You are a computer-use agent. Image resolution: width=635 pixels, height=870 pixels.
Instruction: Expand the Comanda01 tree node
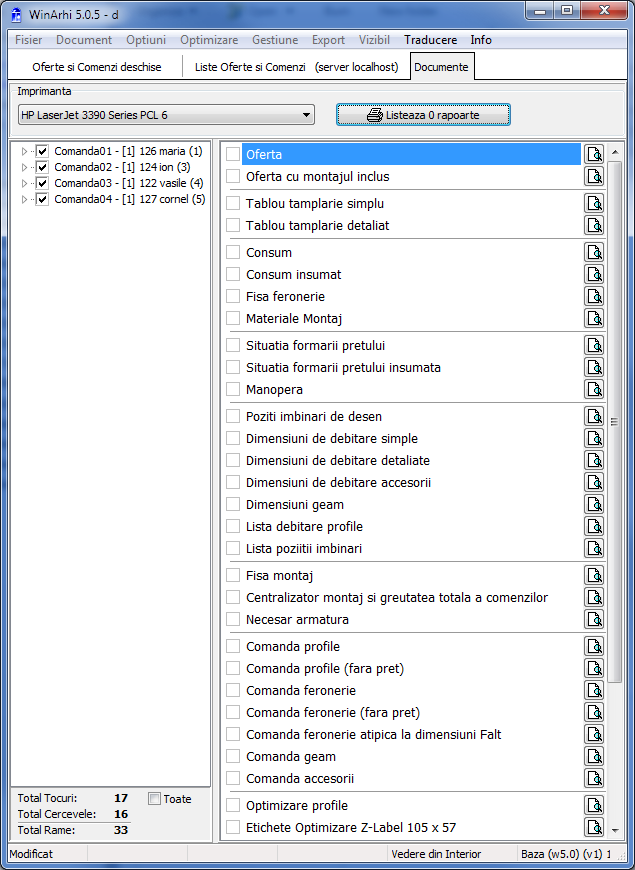tap(24, 151)
